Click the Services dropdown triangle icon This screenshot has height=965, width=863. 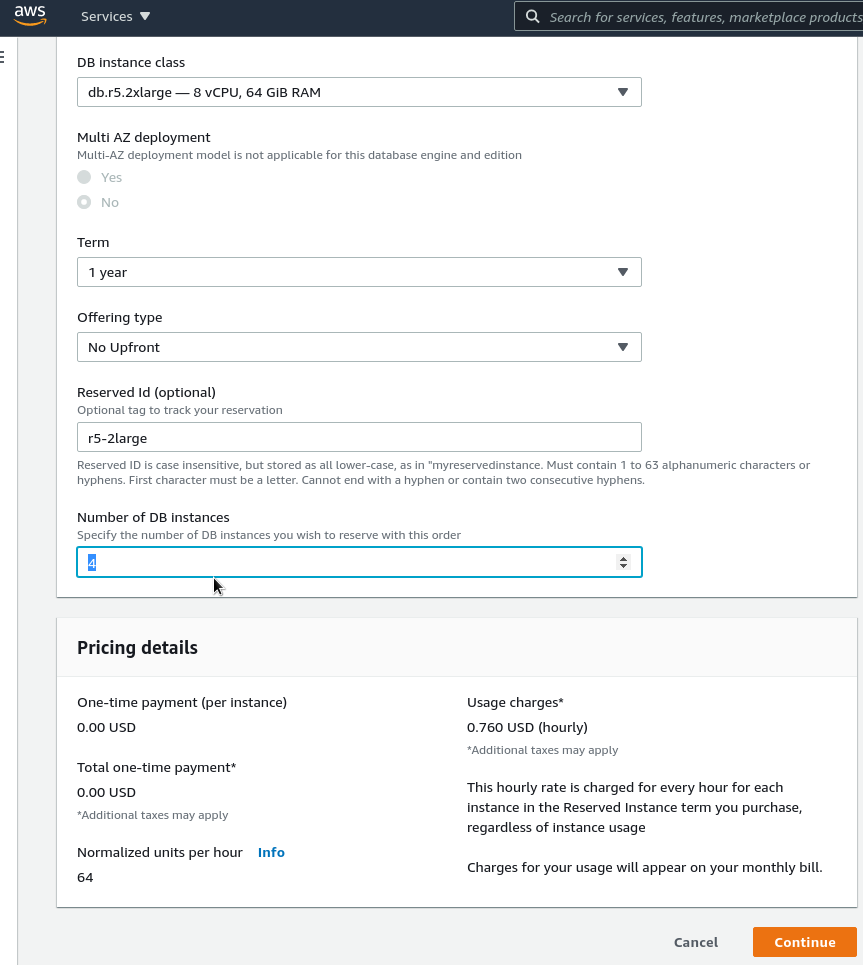pos(145,16)
